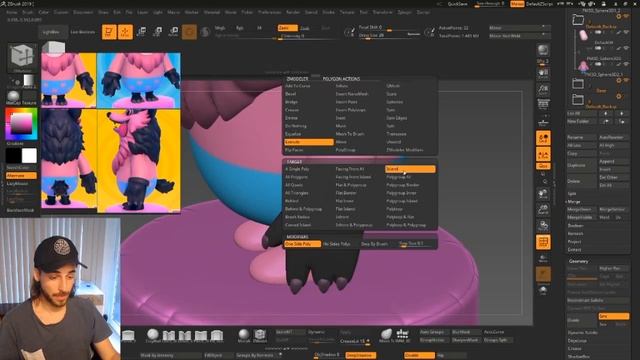640x360 pixels.
Task: Click the MergeDown button
Action: tap(581, 209)
